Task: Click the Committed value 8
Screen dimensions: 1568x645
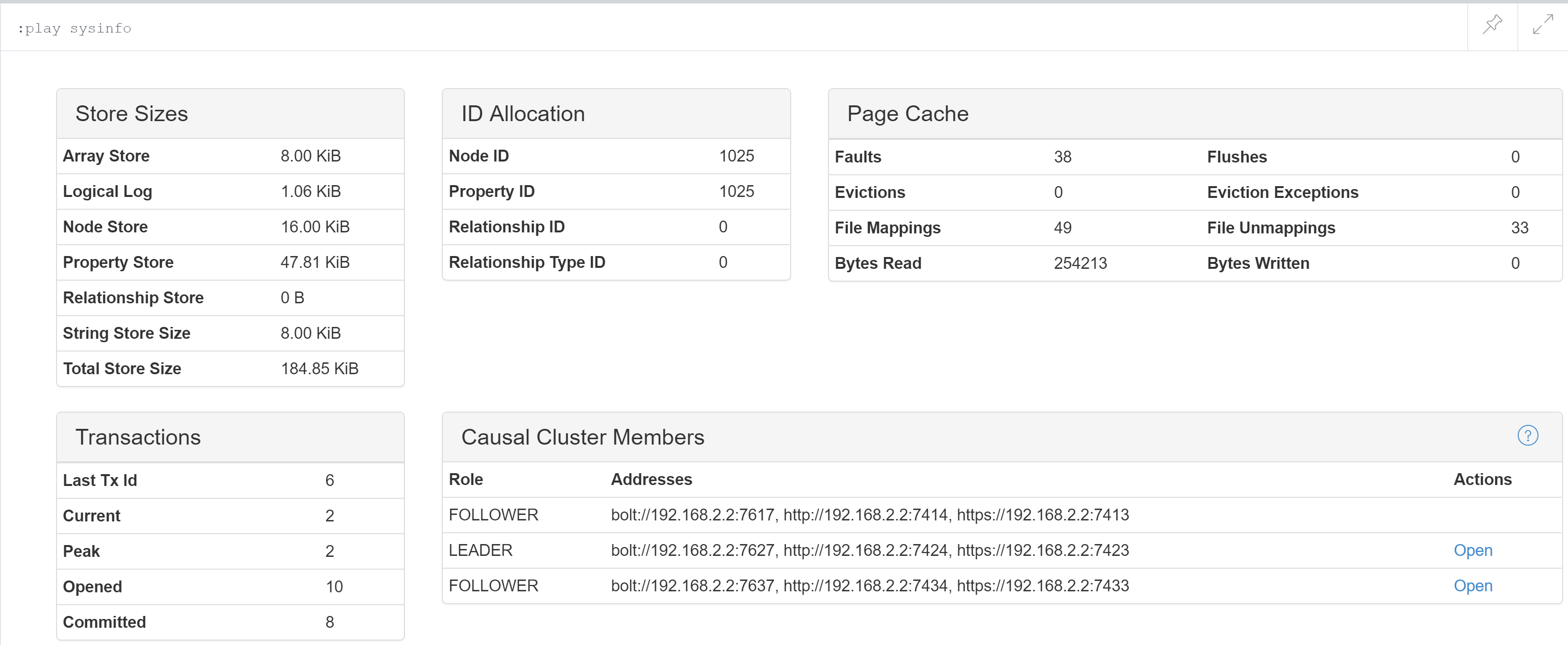Action: tap(329, 622)
